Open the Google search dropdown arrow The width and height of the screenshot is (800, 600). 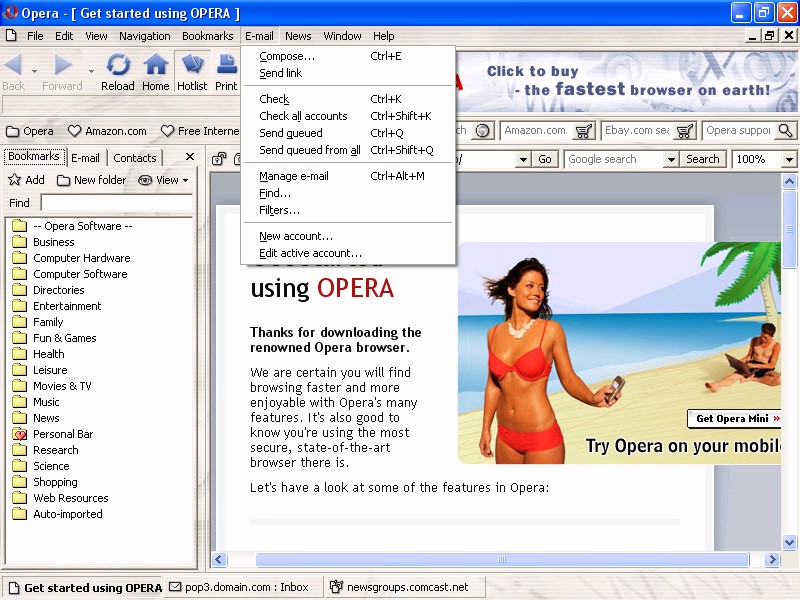(671, 160)
